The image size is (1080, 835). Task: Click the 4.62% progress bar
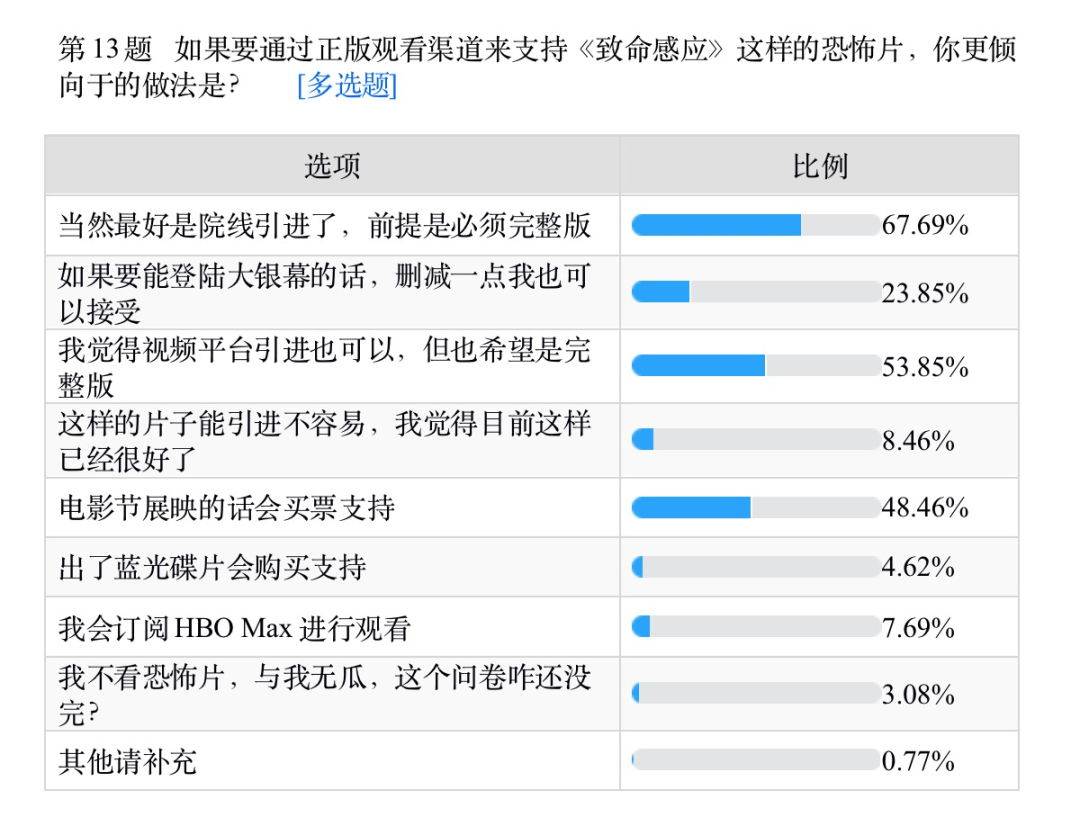pos(755,568)
